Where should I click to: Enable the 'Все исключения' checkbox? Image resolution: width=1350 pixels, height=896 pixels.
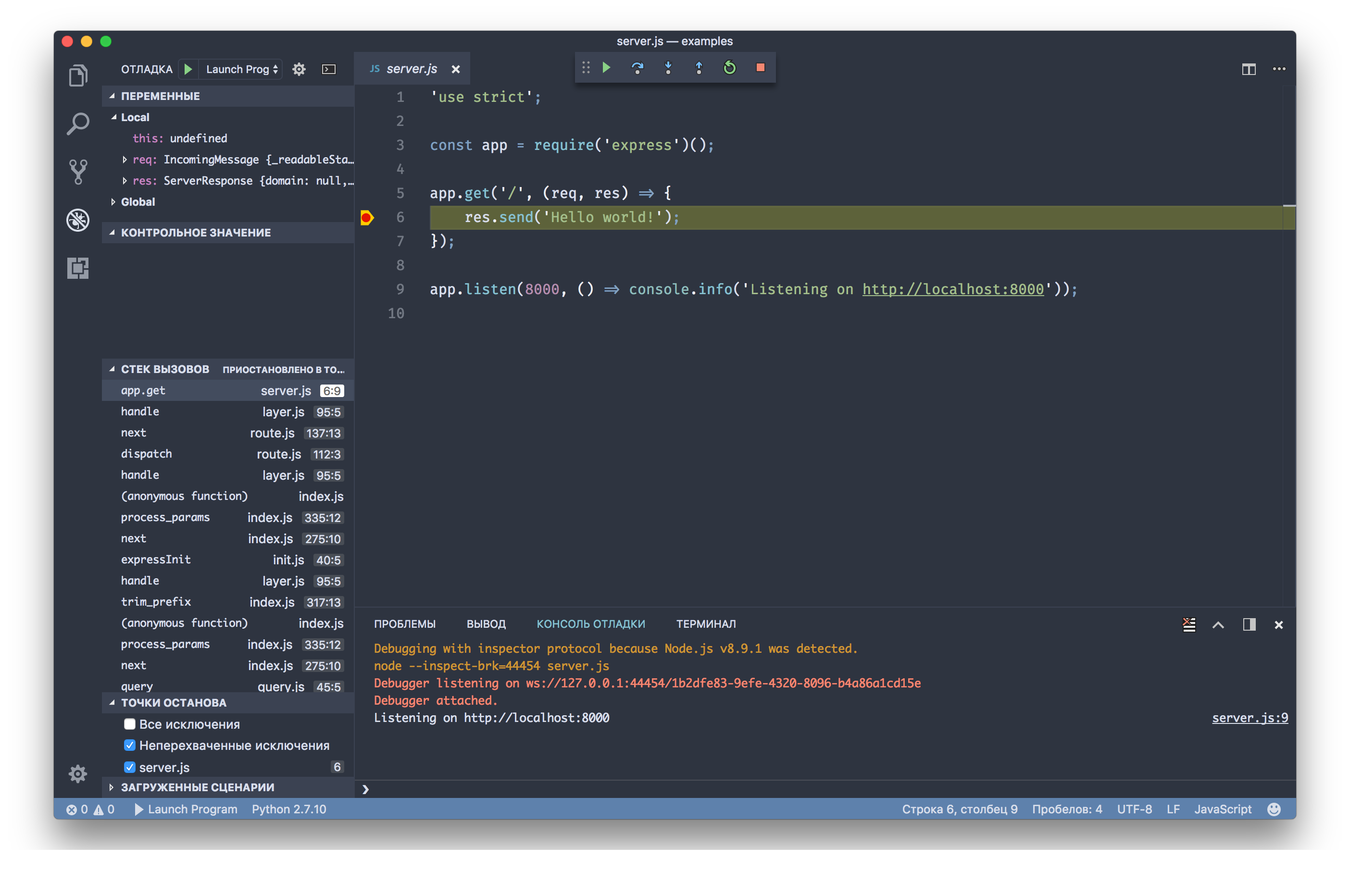(x=130, y=724)
